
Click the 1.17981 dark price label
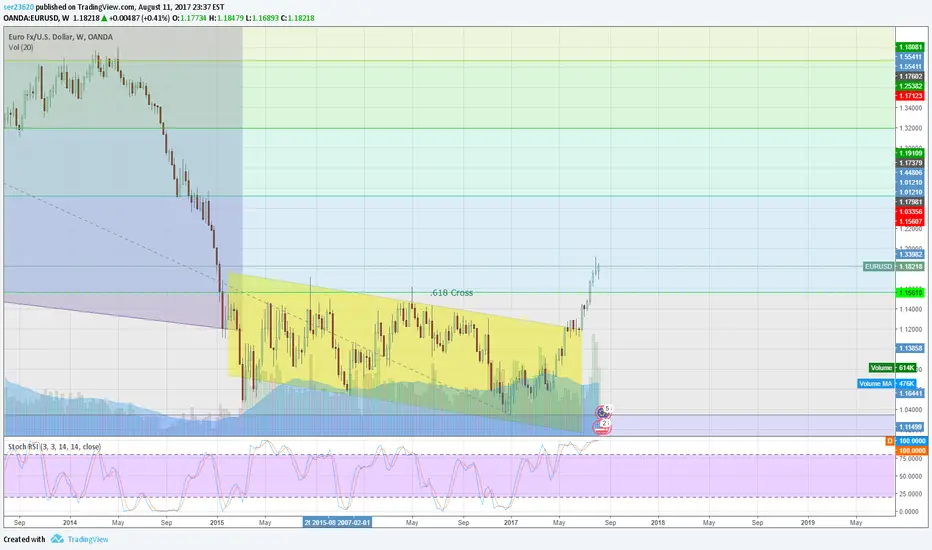click(x=910, y=202)
